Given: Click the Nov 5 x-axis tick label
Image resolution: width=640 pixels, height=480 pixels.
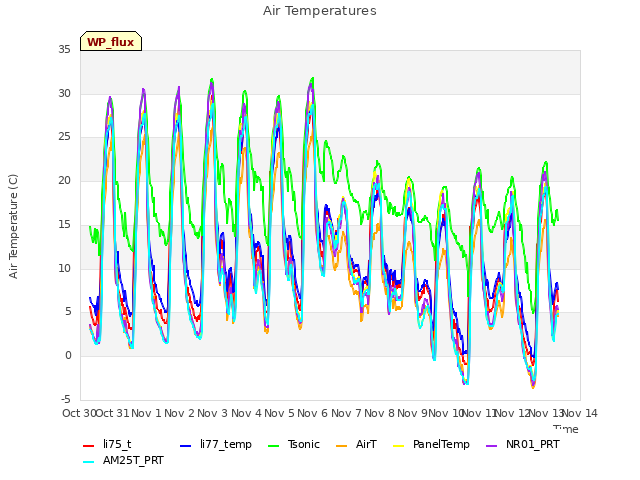Looking at the screenshot, I should [279, 413].
